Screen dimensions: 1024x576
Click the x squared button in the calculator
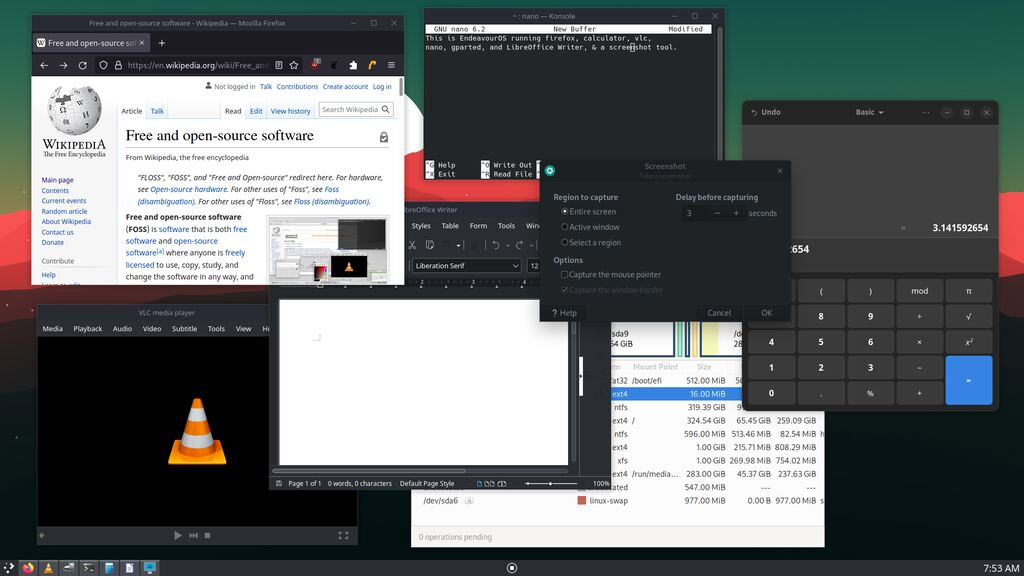[x=968, y=342]
